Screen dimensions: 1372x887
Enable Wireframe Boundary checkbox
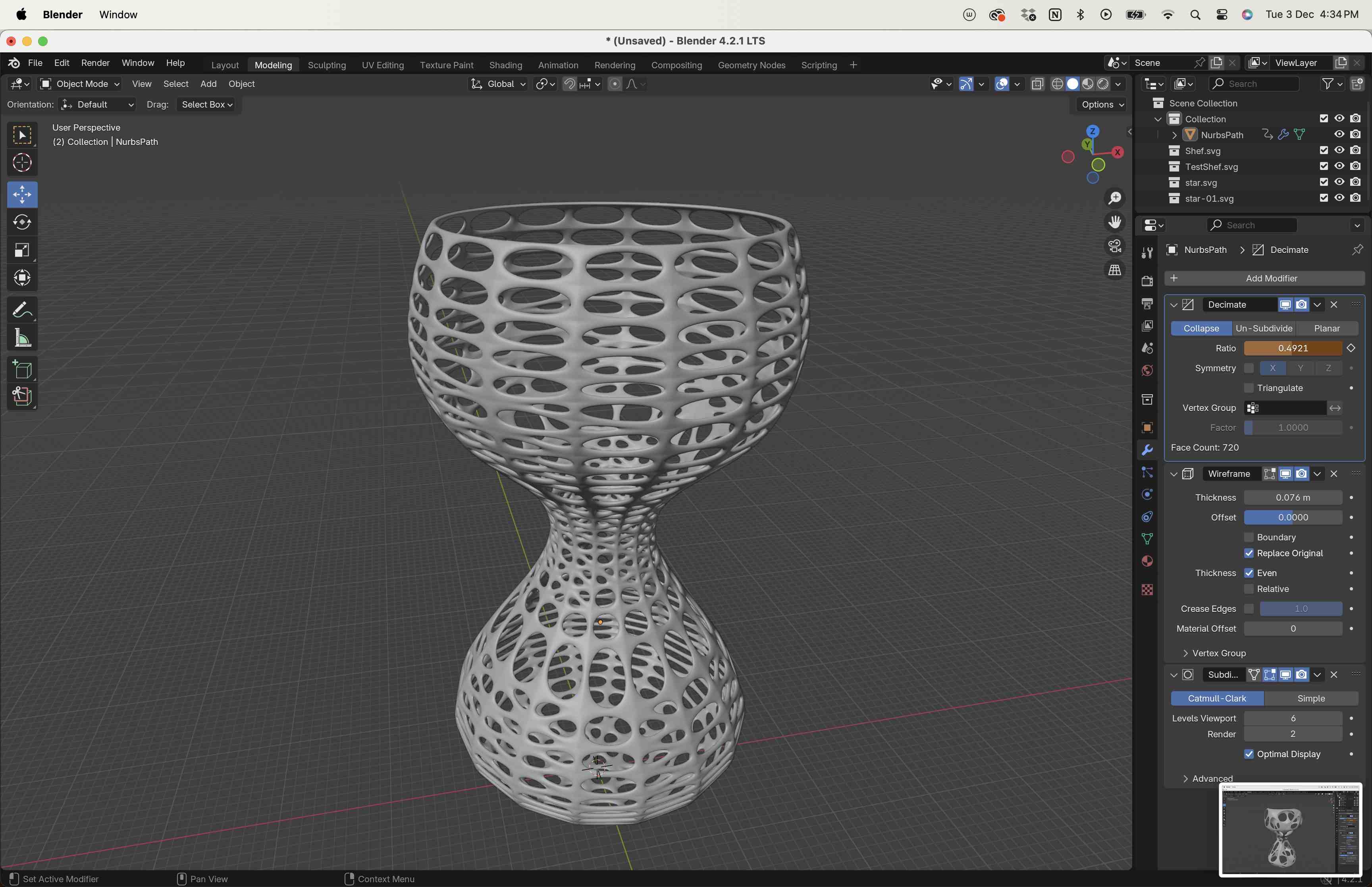tap(1249, 537)
